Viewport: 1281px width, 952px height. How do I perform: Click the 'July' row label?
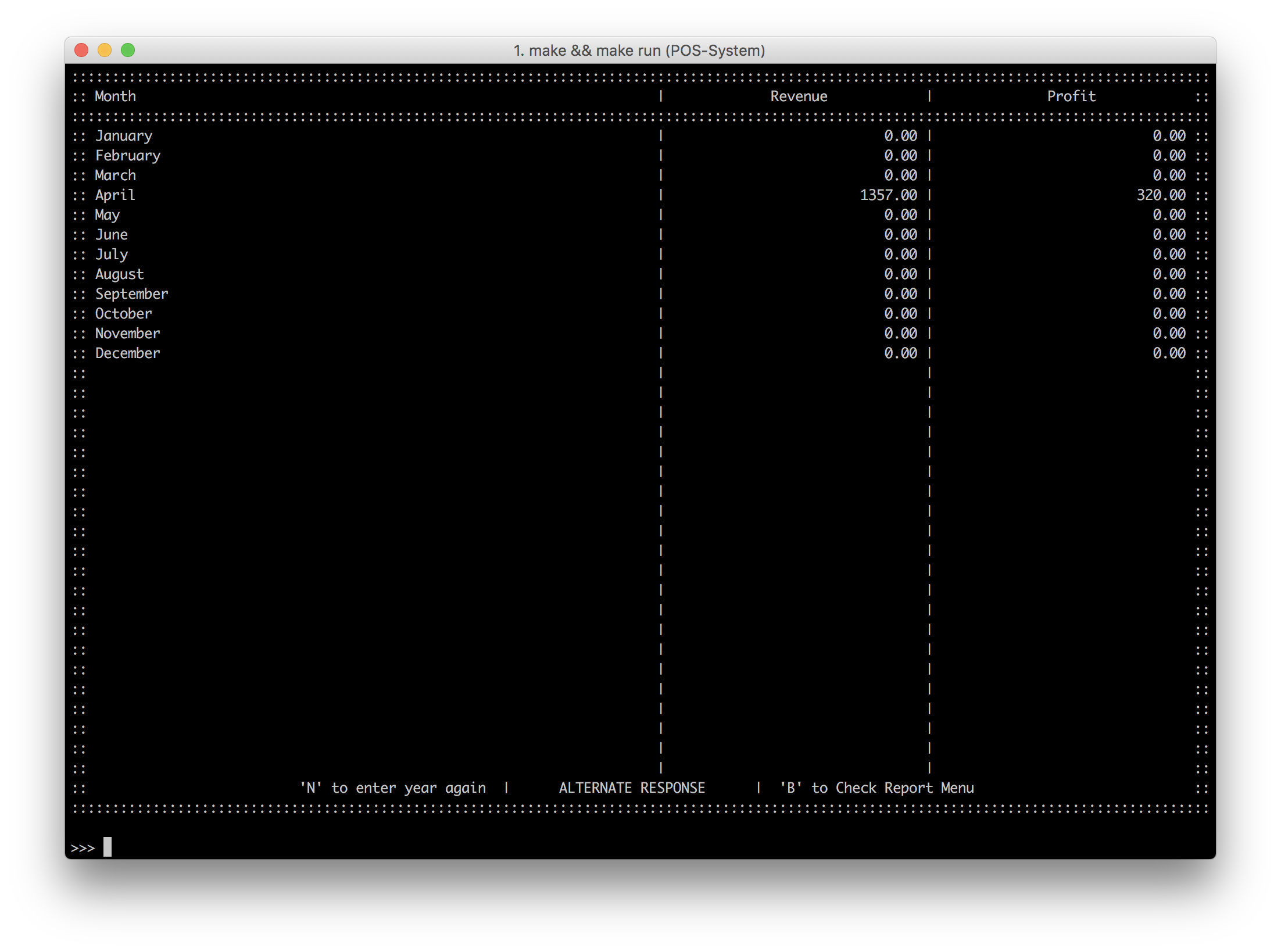[x=112, y=255]
